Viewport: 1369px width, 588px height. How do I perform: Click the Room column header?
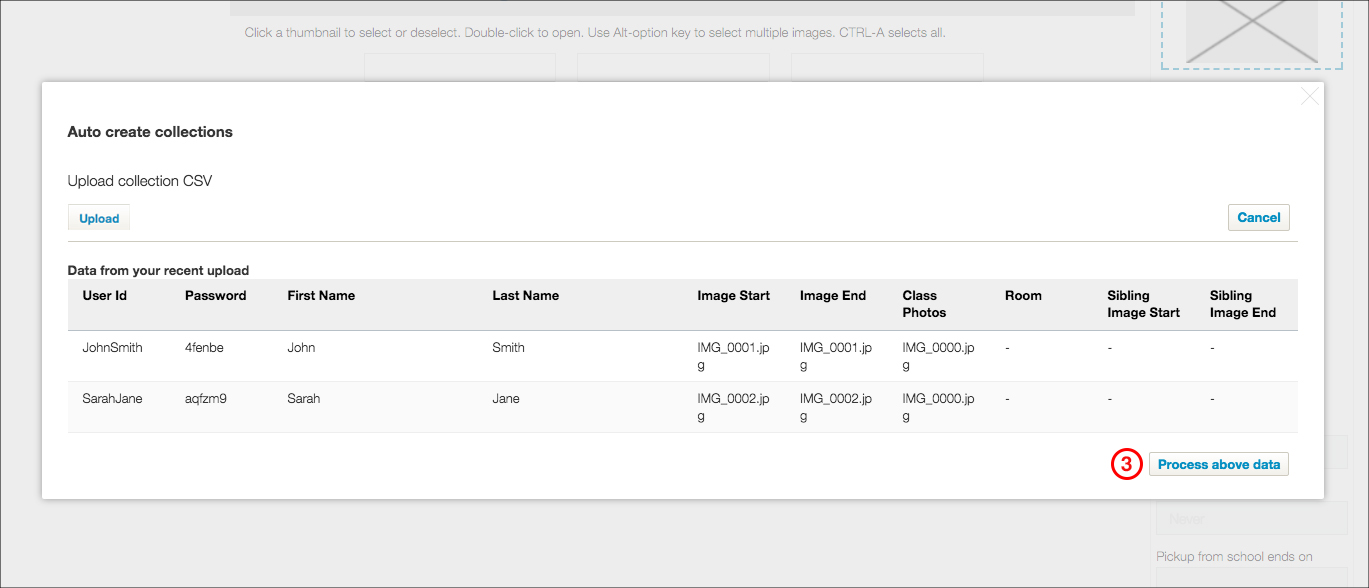click(x=1023, y=295)
